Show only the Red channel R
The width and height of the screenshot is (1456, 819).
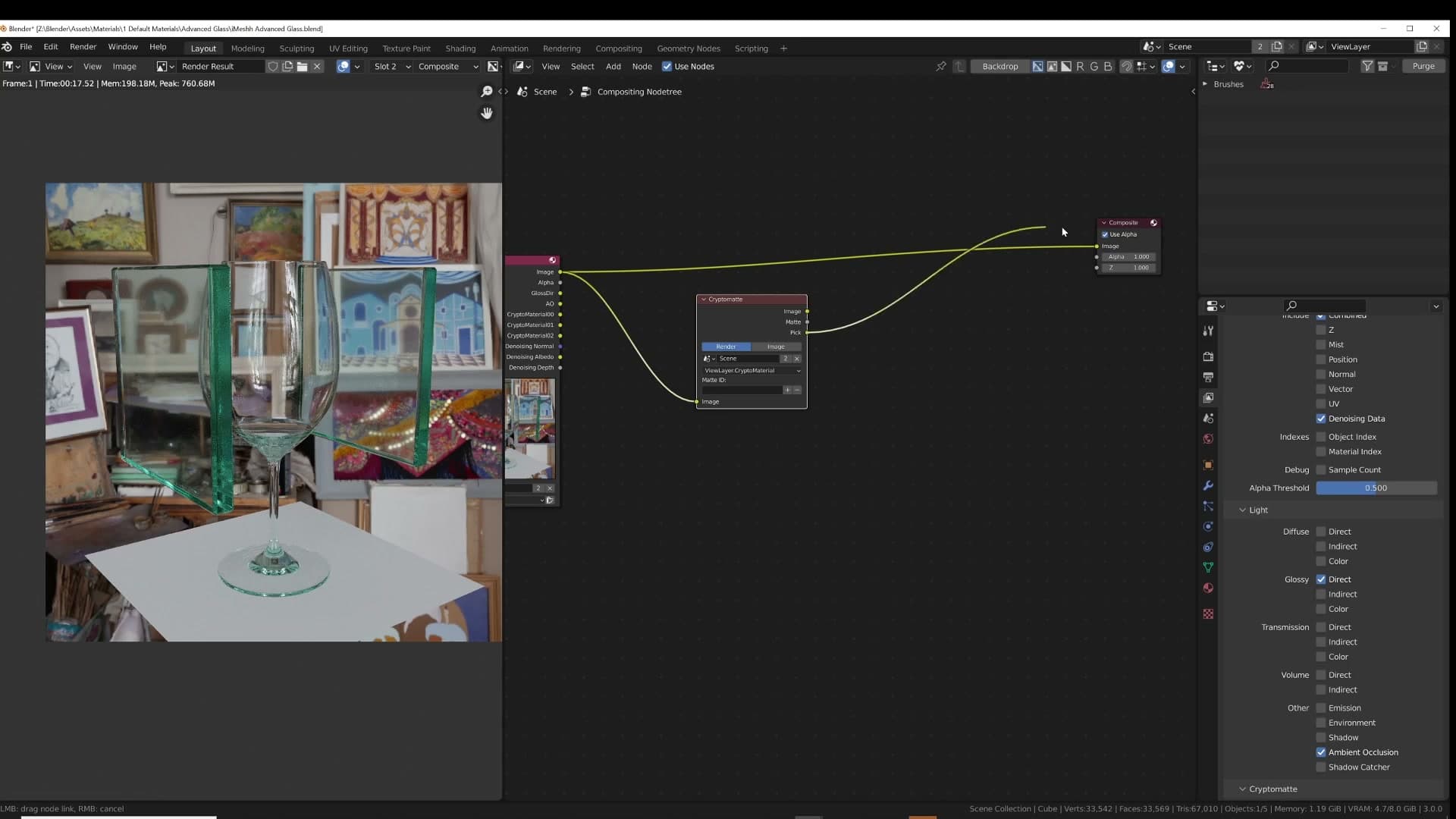(1080, 67)
